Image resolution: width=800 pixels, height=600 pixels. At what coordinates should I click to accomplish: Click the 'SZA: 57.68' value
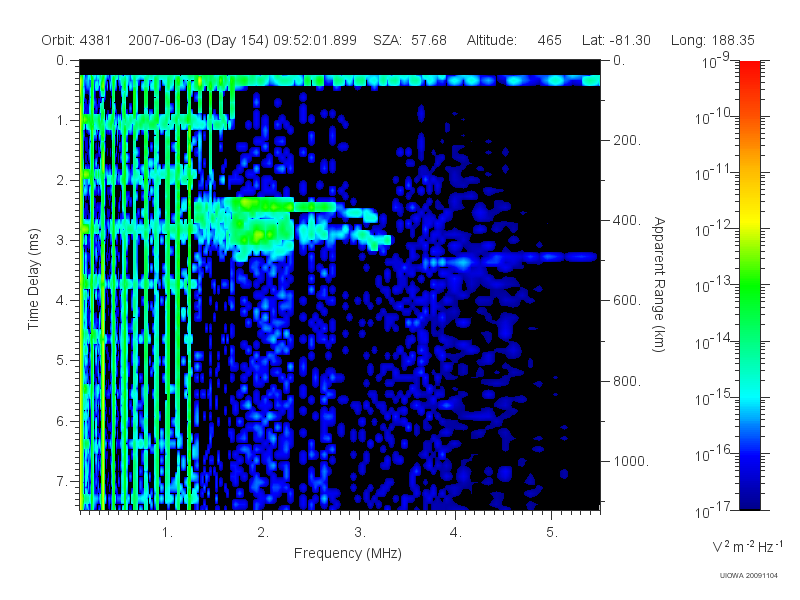pos(410,40)
